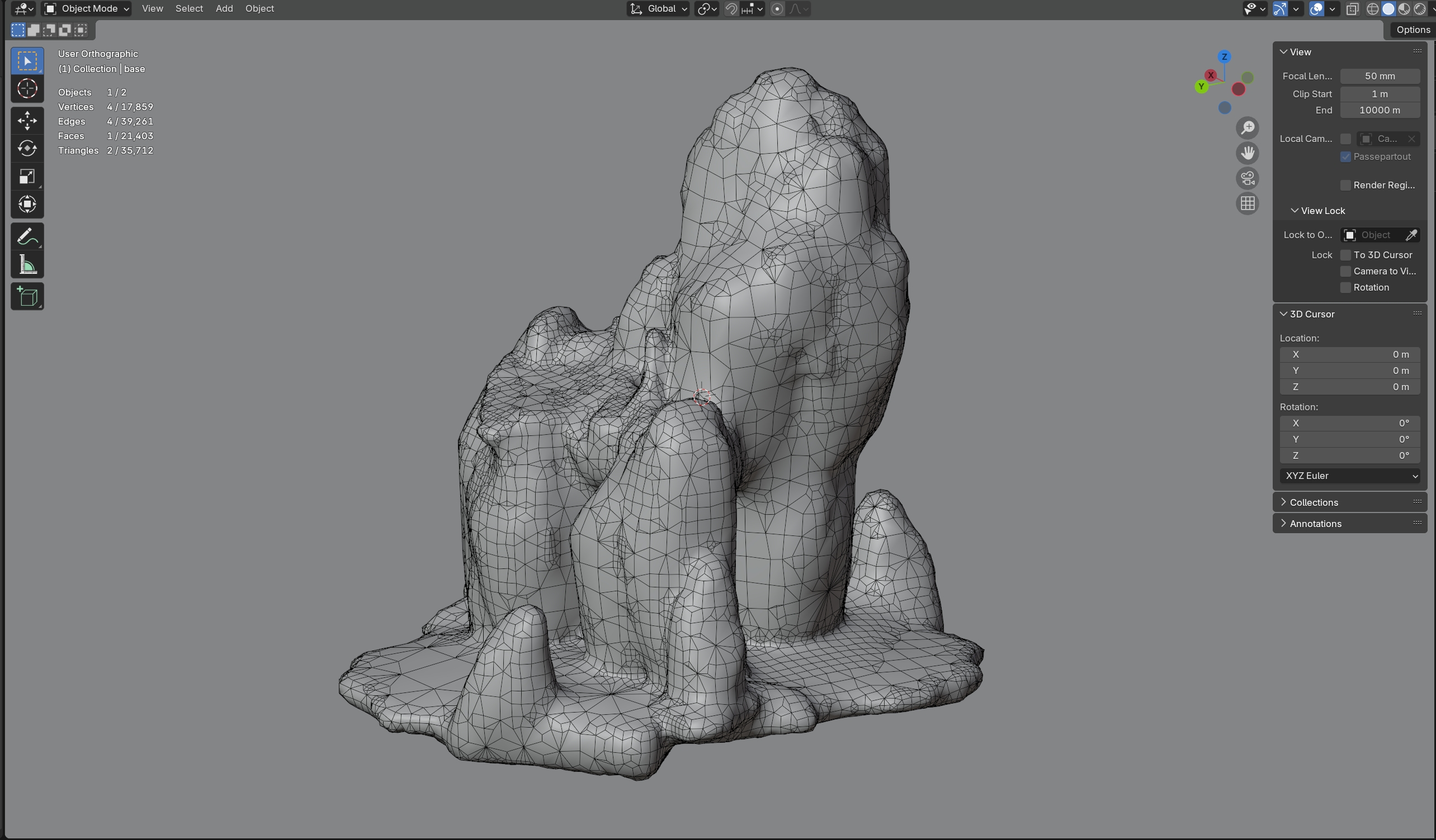Select the Move tool
The width and height of the screenshot is (1436, 840).
coord(27,120)
